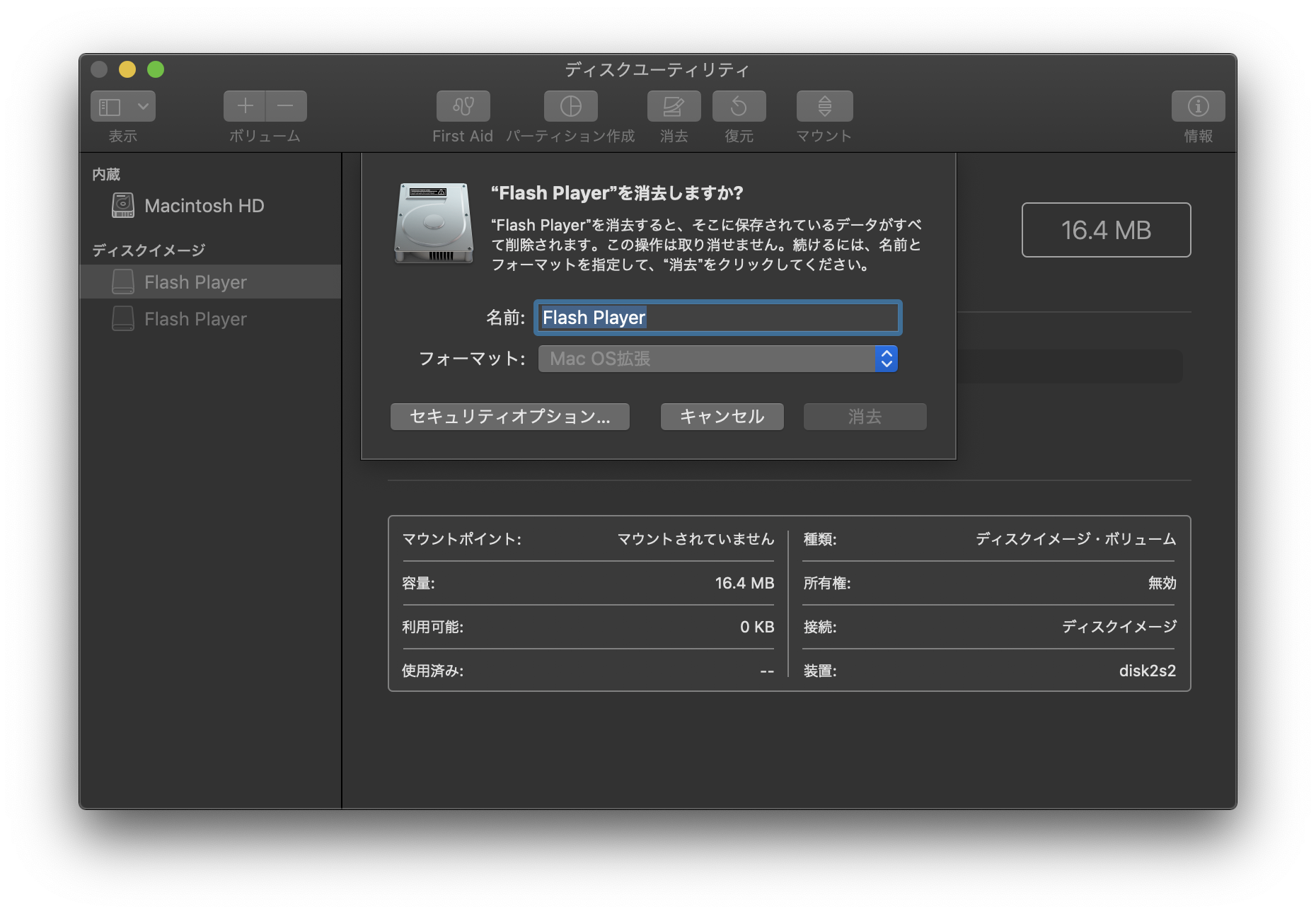This screenshot has width=1316, height=914.
Task: Click the format popup stepper arrows
Action: pyautogui.click(x=886, y=359)
